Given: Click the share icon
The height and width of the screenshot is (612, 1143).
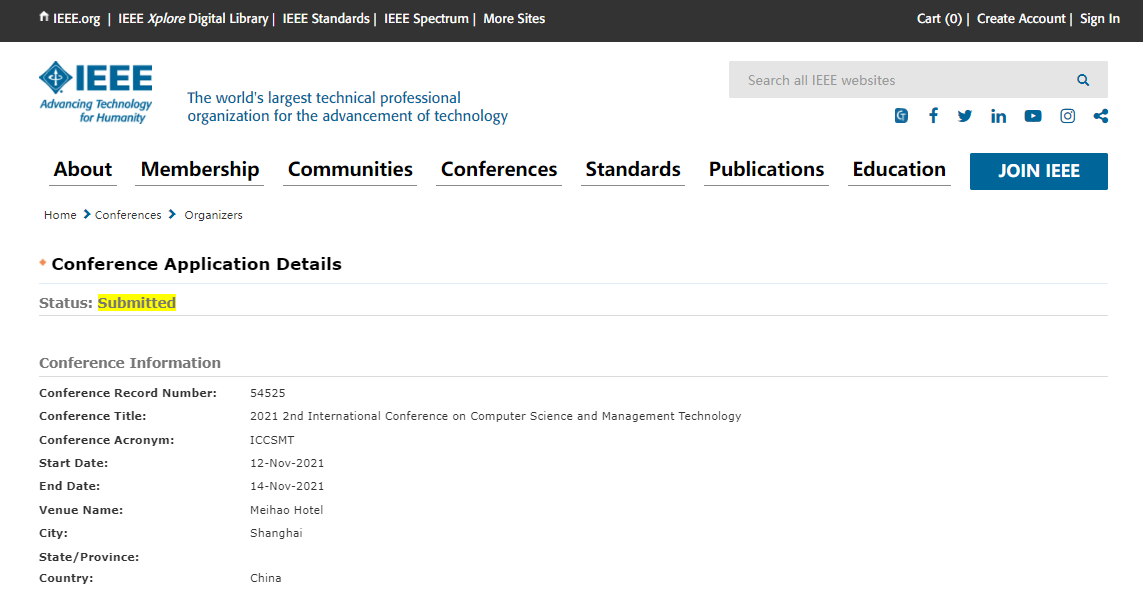Looking at the screenshot, I should tap(1101, 116).
